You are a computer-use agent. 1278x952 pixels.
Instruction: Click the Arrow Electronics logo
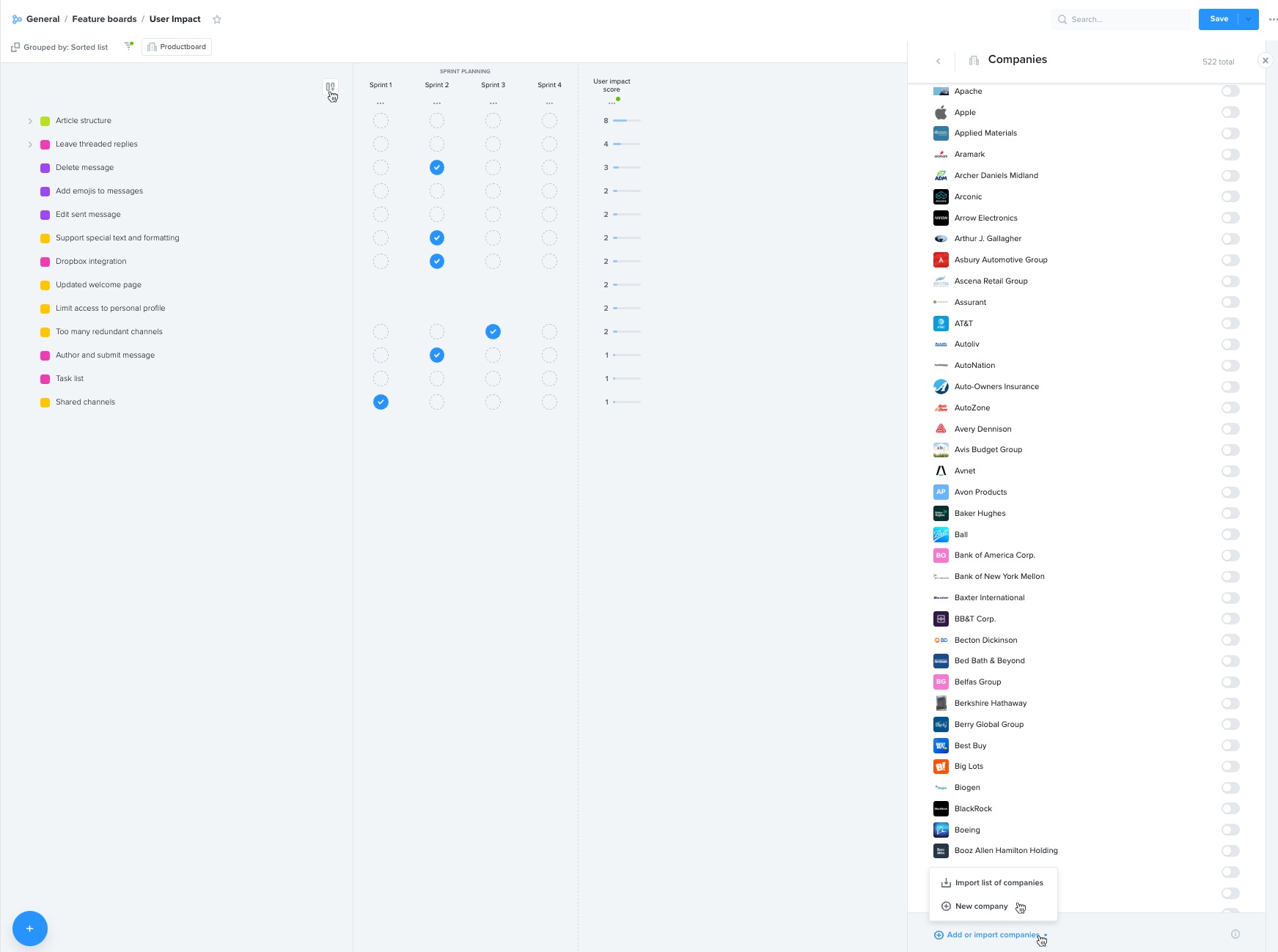(941, 218)
